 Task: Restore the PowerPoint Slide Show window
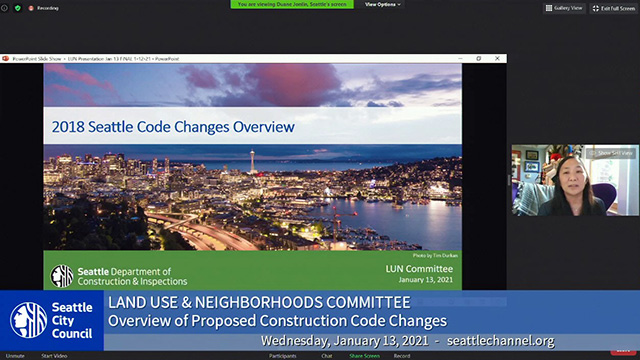(x=478, y=59)
